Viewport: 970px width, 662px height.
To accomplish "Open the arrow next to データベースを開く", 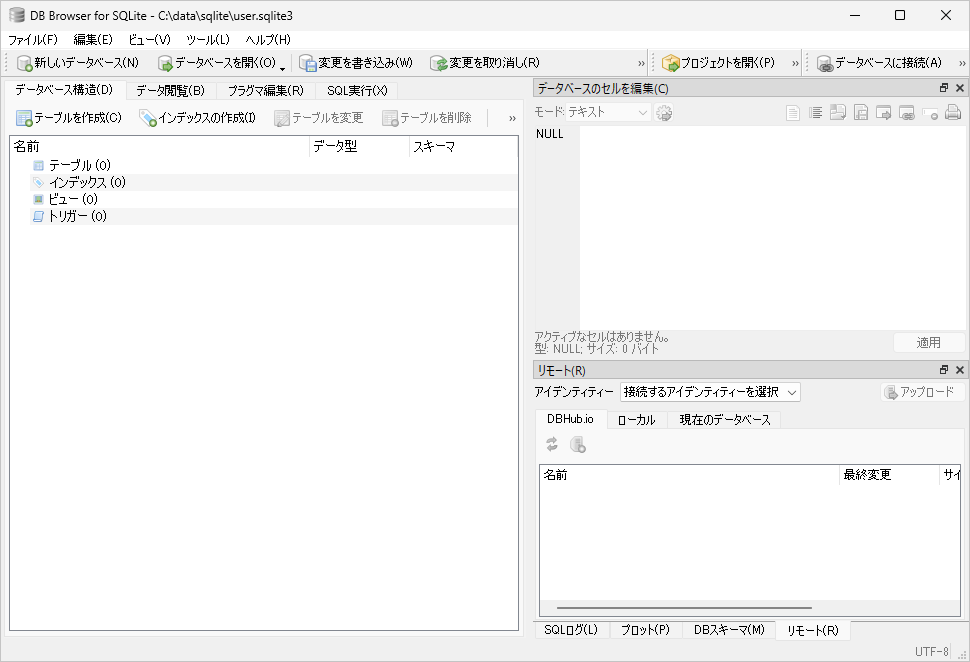I will click(283, 66).
